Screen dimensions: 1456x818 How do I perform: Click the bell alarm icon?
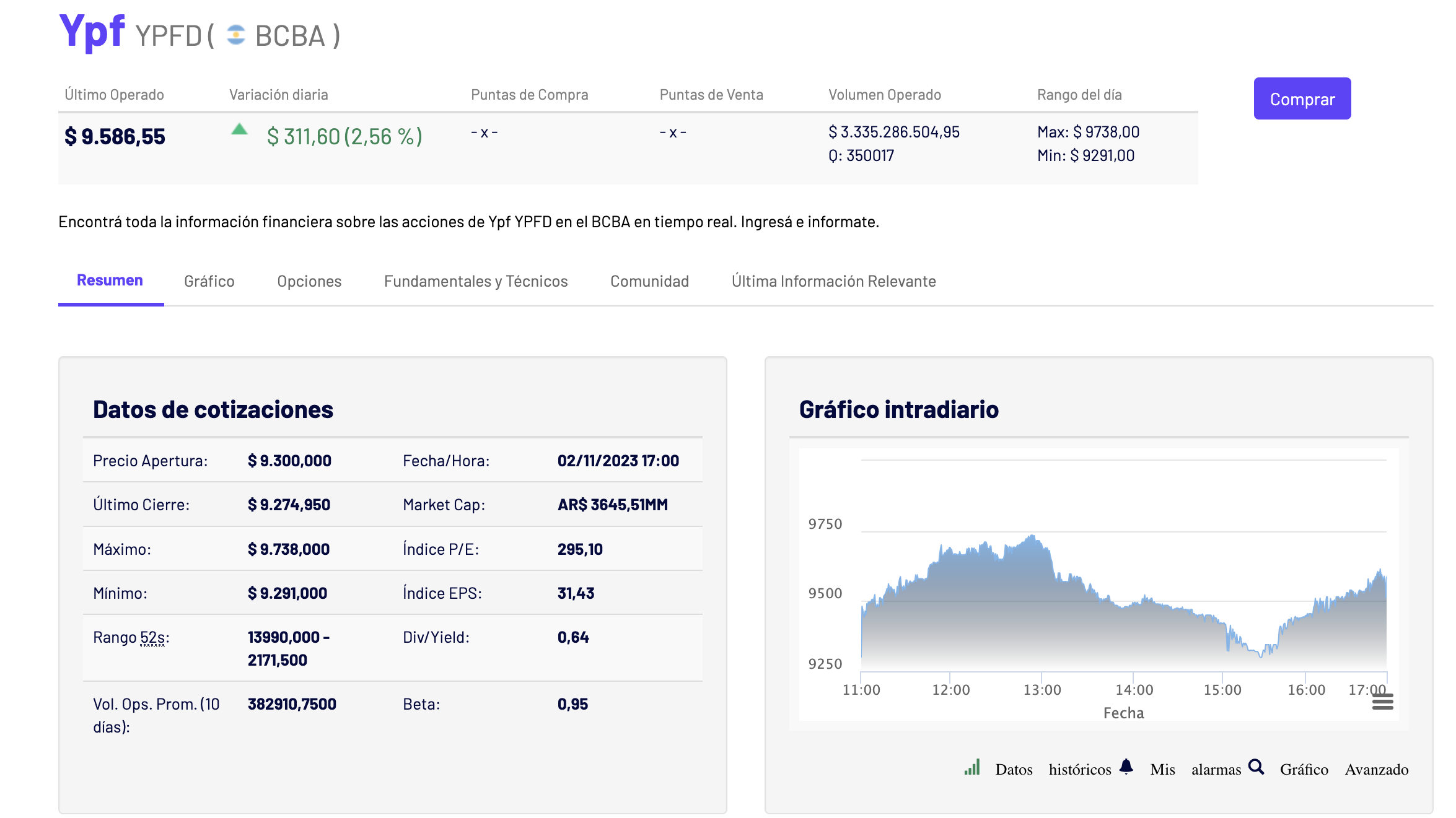(1126, 767)
